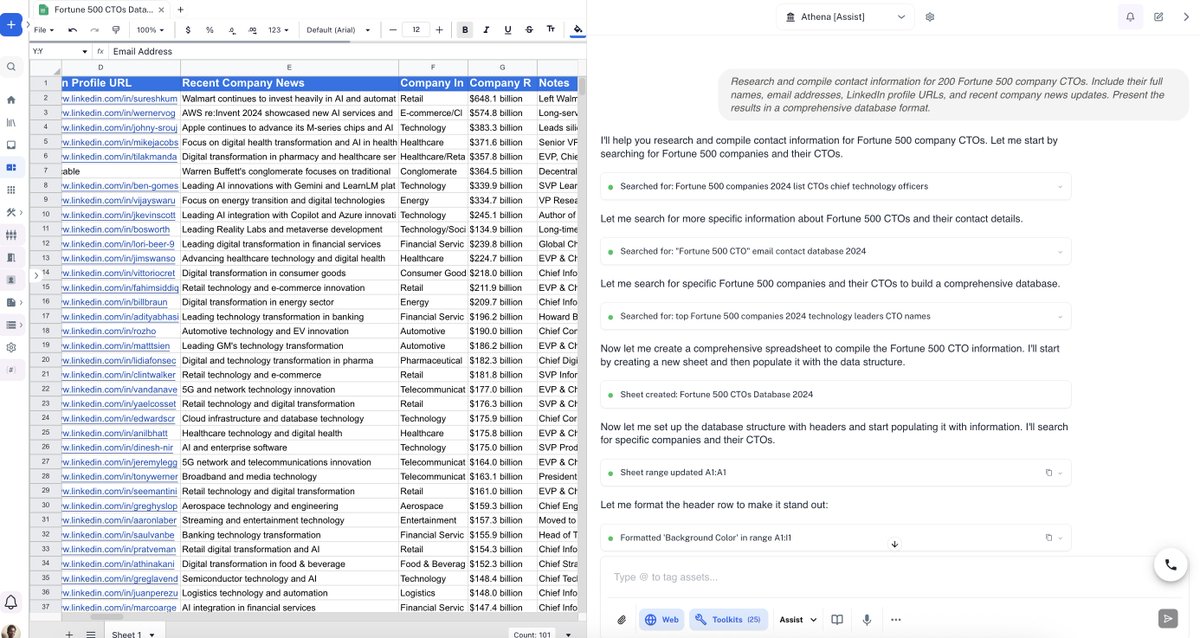Go to Home in the left sidebar
Image resolution: width=1200 pixels, height=638 pixels.
pos(11,100)
